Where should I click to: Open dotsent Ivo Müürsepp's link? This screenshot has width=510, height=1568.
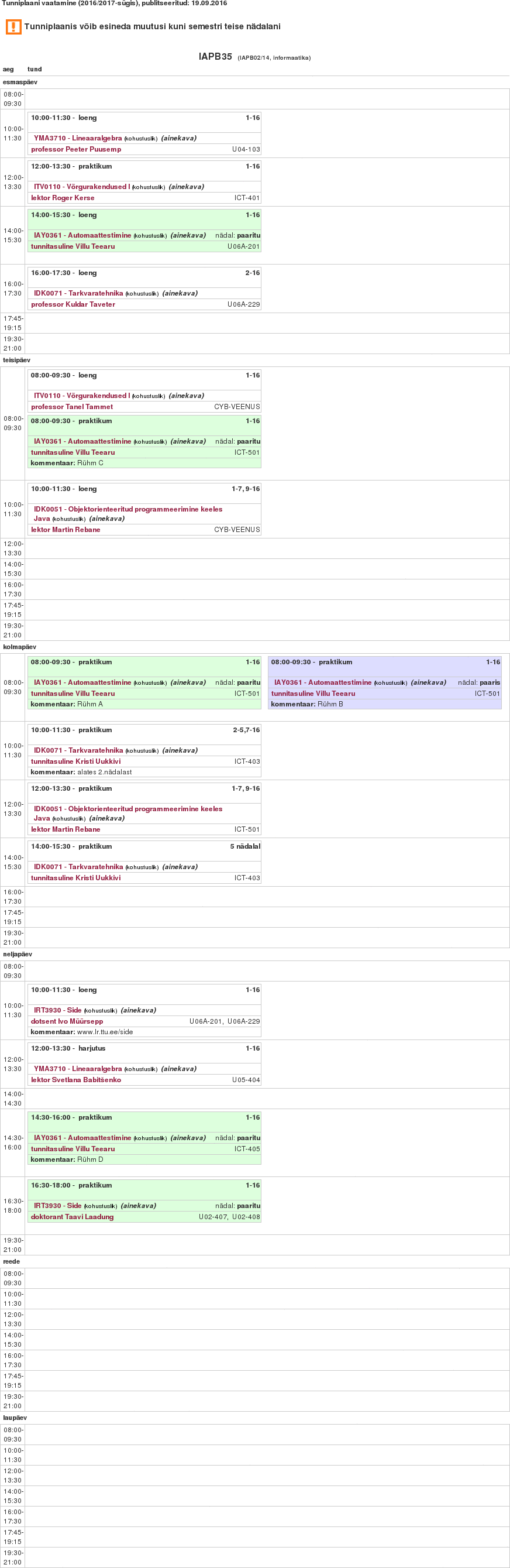tap(67, 1021)
